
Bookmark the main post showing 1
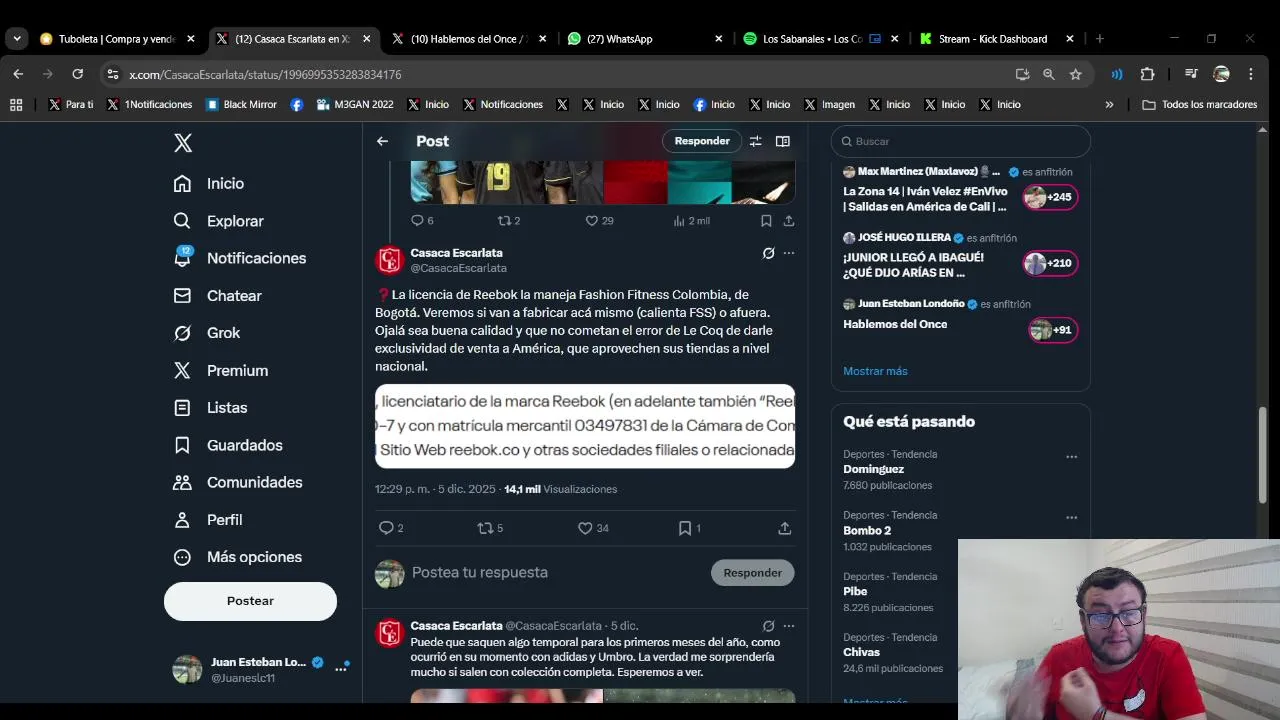(685, 528)
